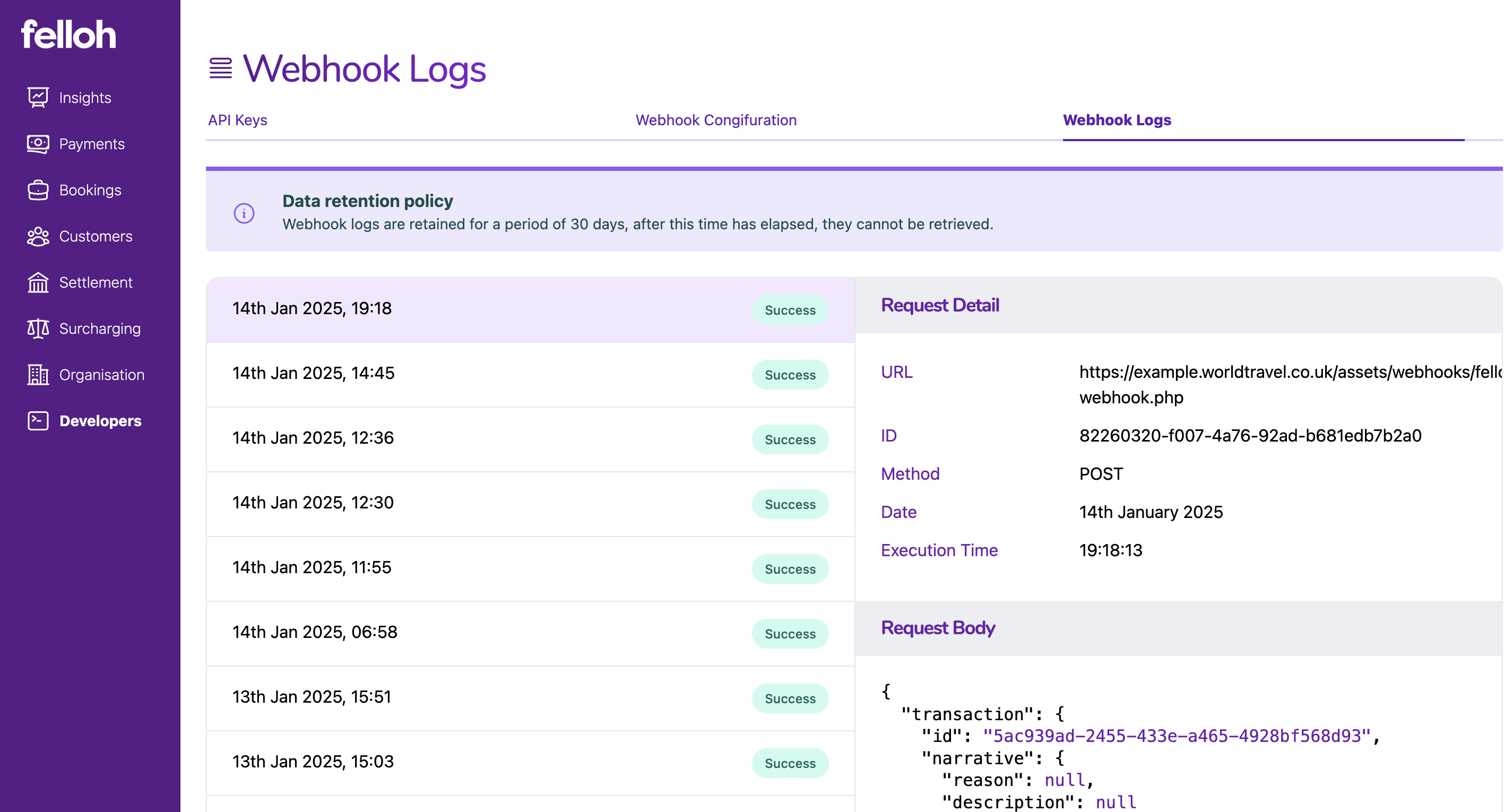This screenshot has width=1504, height=812.
Task: Click the info icon in retention policy banner
Action: tap(244, 213)
